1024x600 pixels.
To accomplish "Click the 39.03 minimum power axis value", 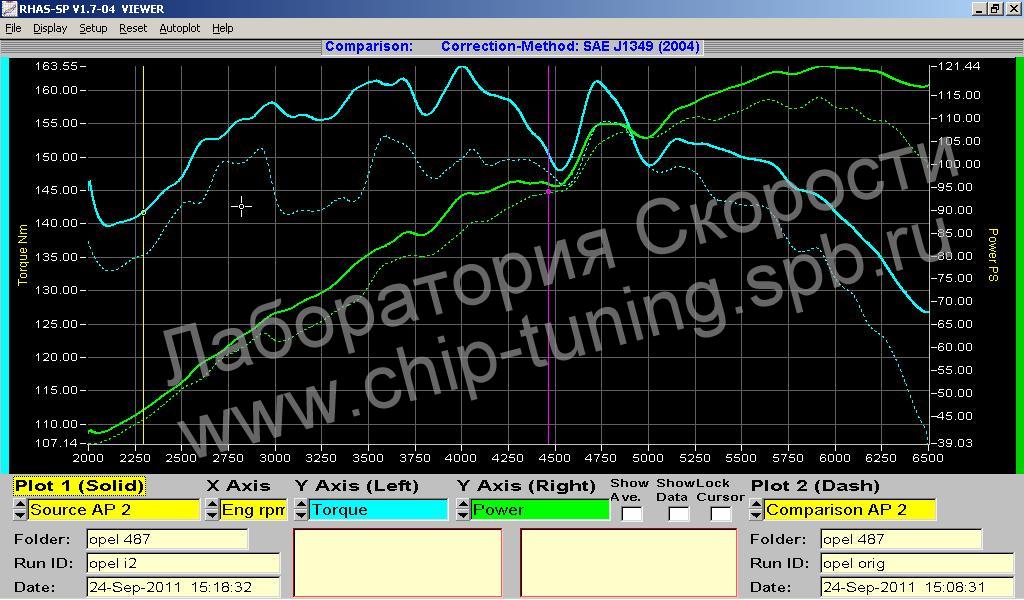I will pyautogui.click(x=955, y=443).
